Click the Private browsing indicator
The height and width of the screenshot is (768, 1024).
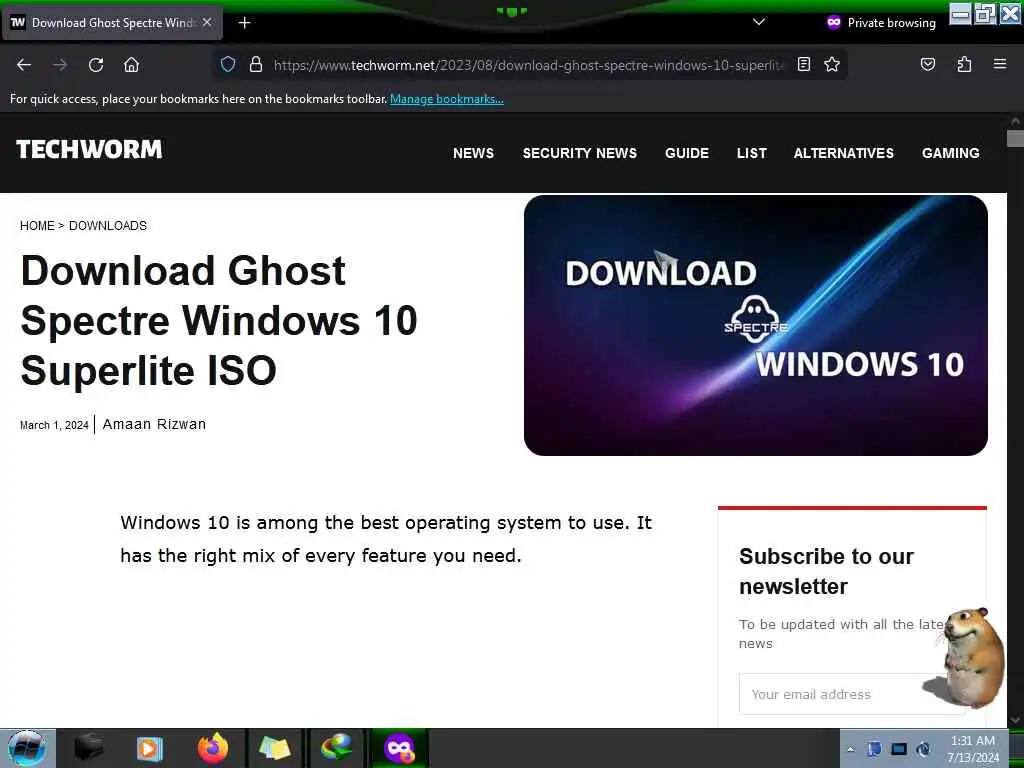click(880, 22)
